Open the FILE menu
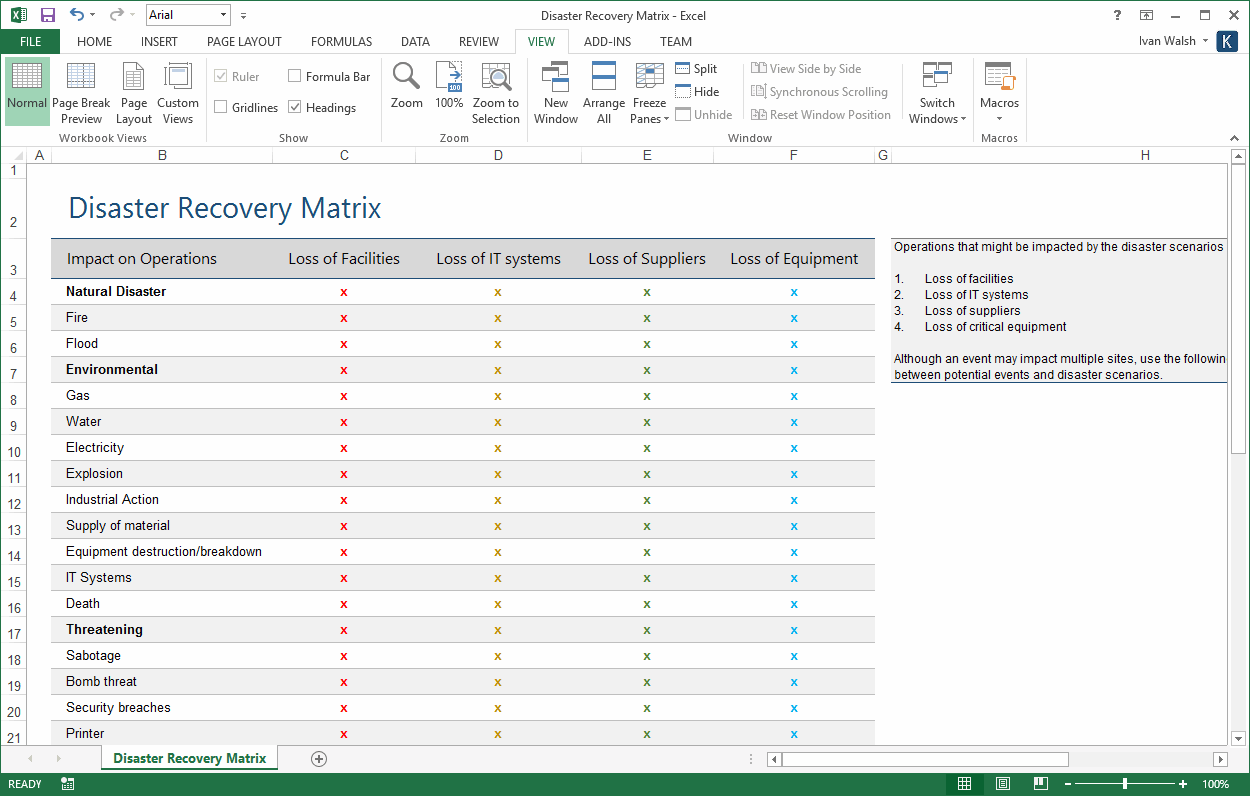1250x796 pixels. point(30,41)
